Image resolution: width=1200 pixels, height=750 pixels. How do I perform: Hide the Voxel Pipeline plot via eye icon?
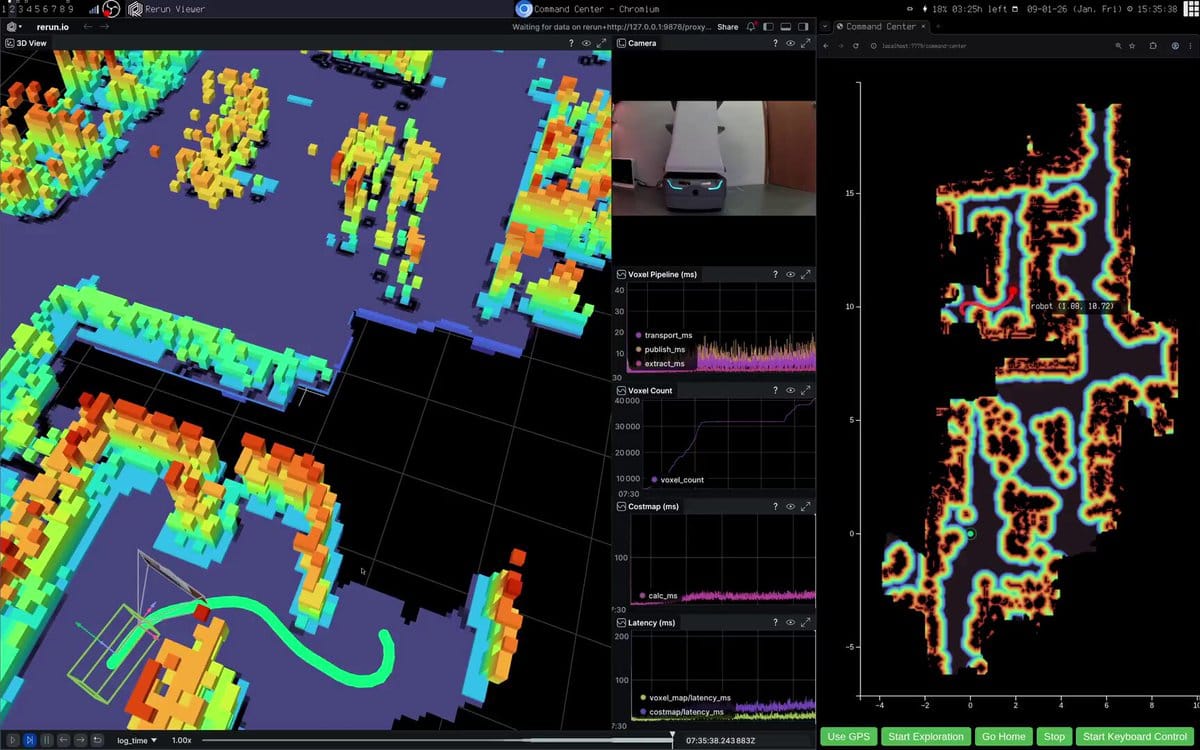790,274
